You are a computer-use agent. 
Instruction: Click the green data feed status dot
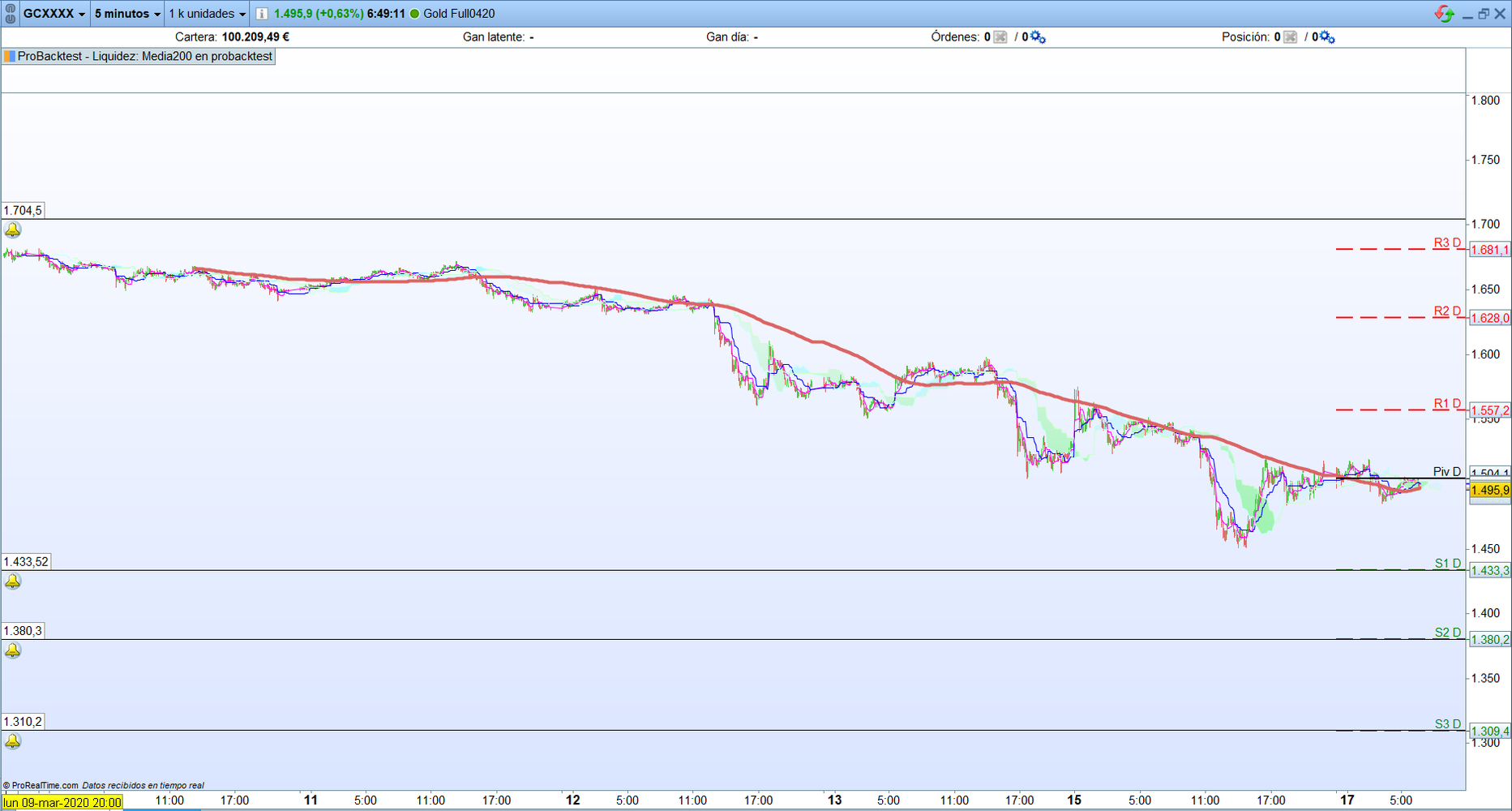pyautogui.click(x=413, y=13)
